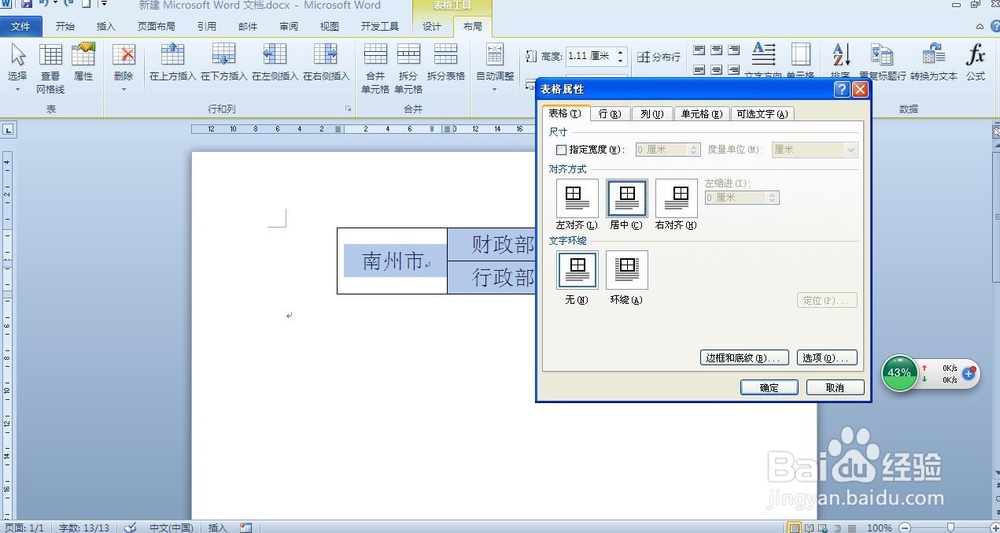Select 无 text wrapping
Screen dimensions: 1000x533
tap(577, 270)
